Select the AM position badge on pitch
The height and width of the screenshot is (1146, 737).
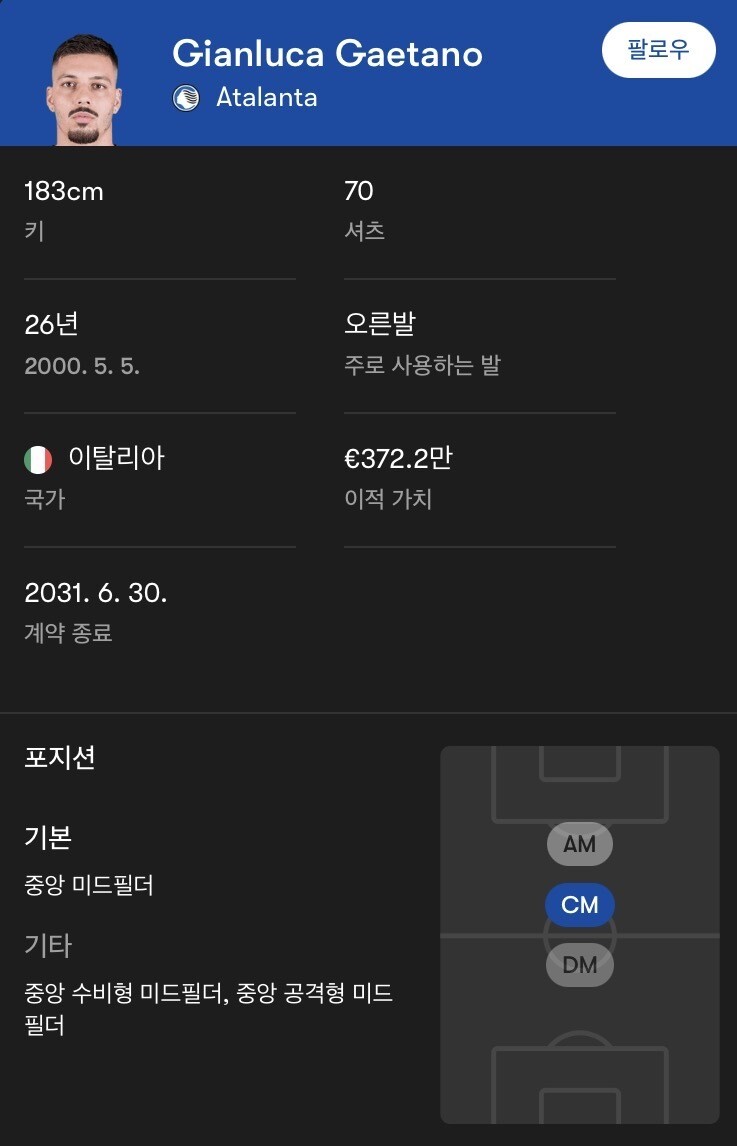tap(580, 845)
